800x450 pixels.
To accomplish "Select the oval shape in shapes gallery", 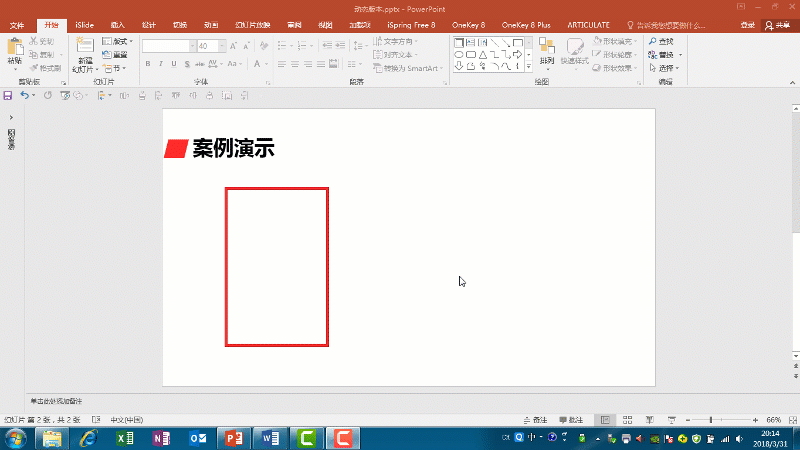I will pyautogui.click(x=459, y=55).
